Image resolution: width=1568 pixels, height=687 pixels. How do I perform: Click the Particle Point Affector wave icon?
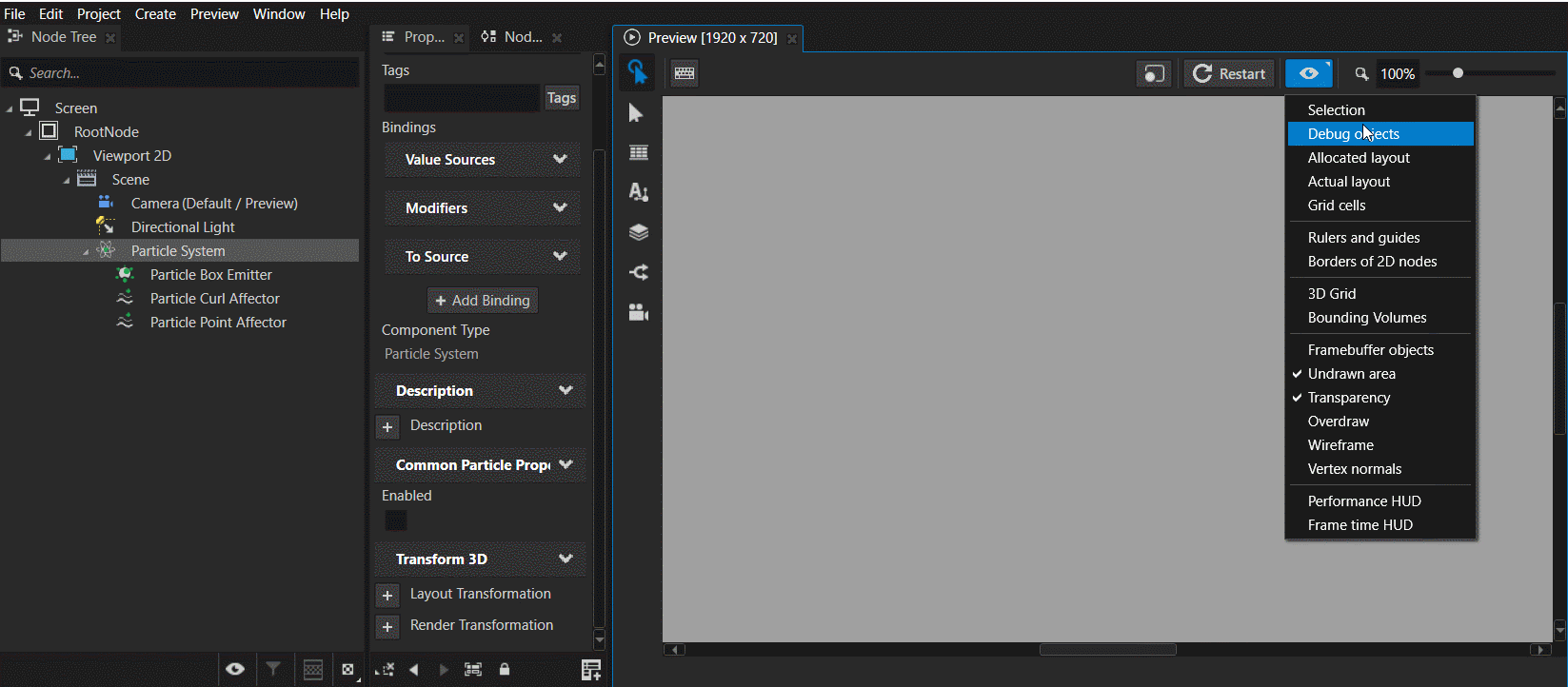125,322
